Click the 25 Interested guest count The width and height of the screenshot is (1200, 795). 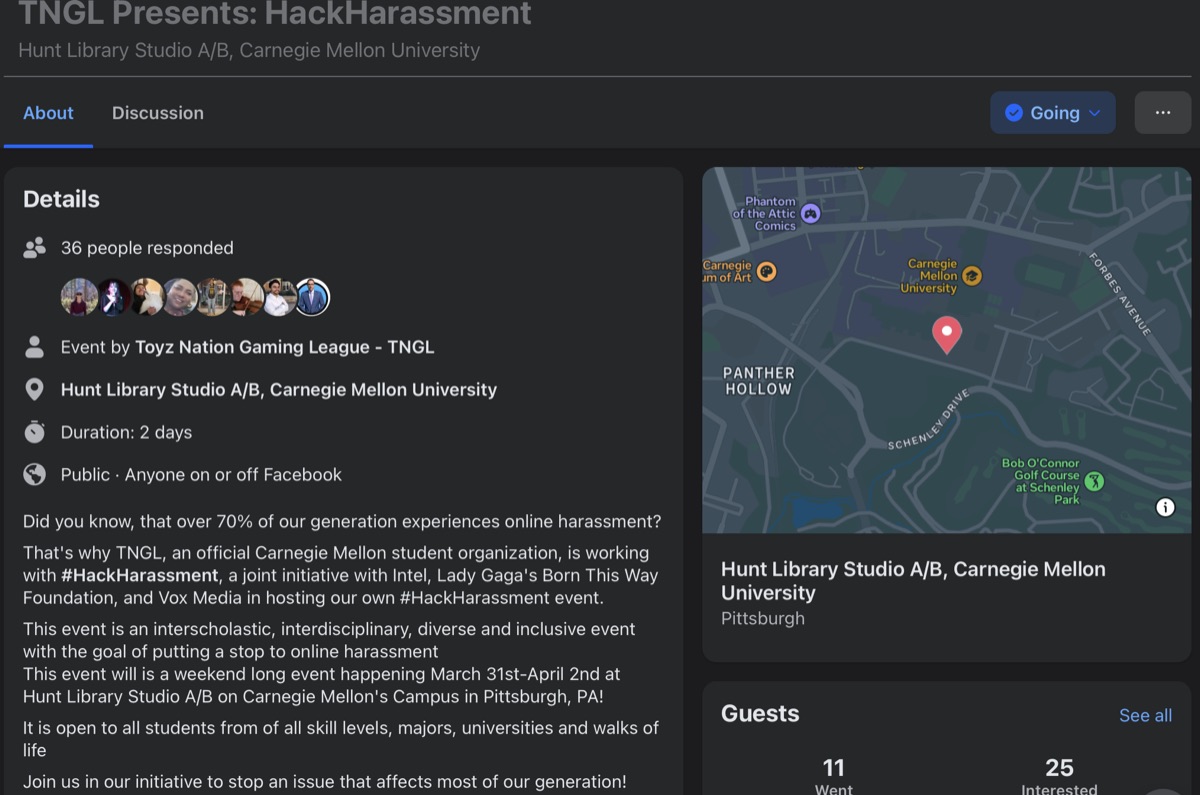point(1059,778)
